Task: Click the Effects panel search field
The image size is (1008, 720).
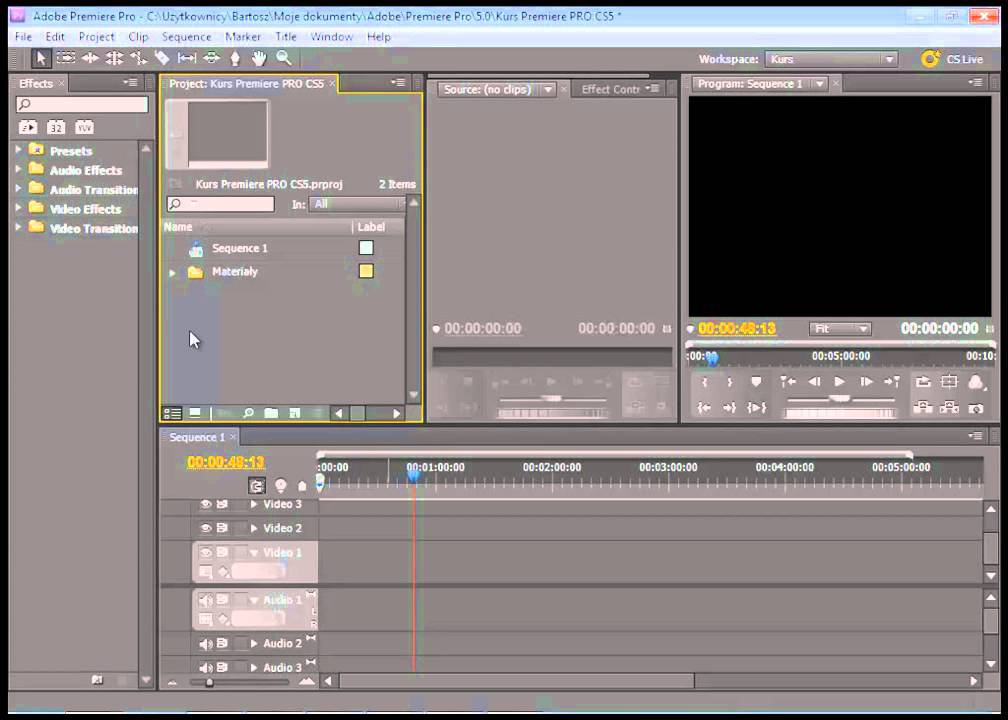Action: point(82,104)
